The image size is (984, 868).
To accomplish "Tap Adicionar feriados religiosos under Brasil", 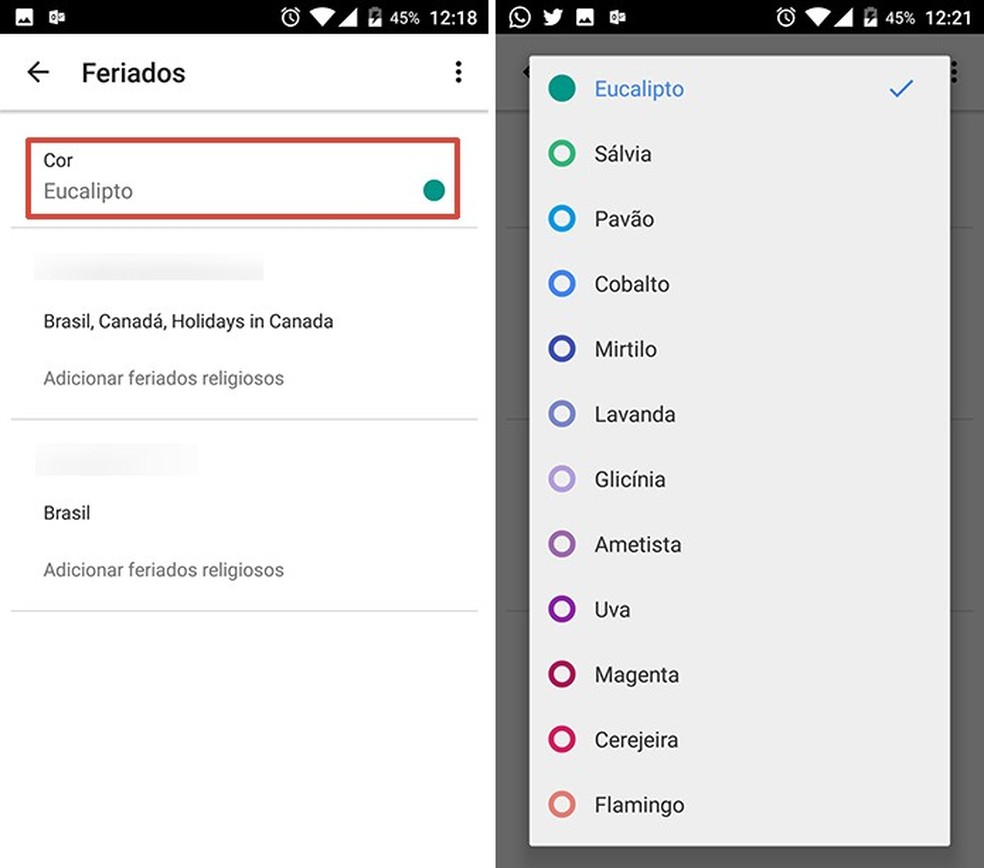I will click(x=163, y=570).
